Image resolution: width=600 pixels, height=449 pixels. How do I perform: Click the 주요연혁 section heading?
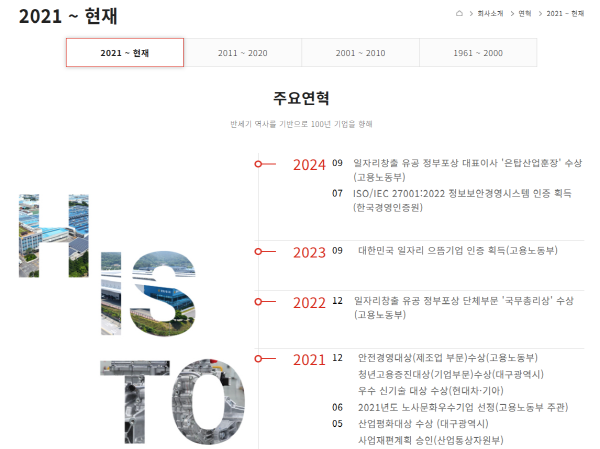[301, 98]
